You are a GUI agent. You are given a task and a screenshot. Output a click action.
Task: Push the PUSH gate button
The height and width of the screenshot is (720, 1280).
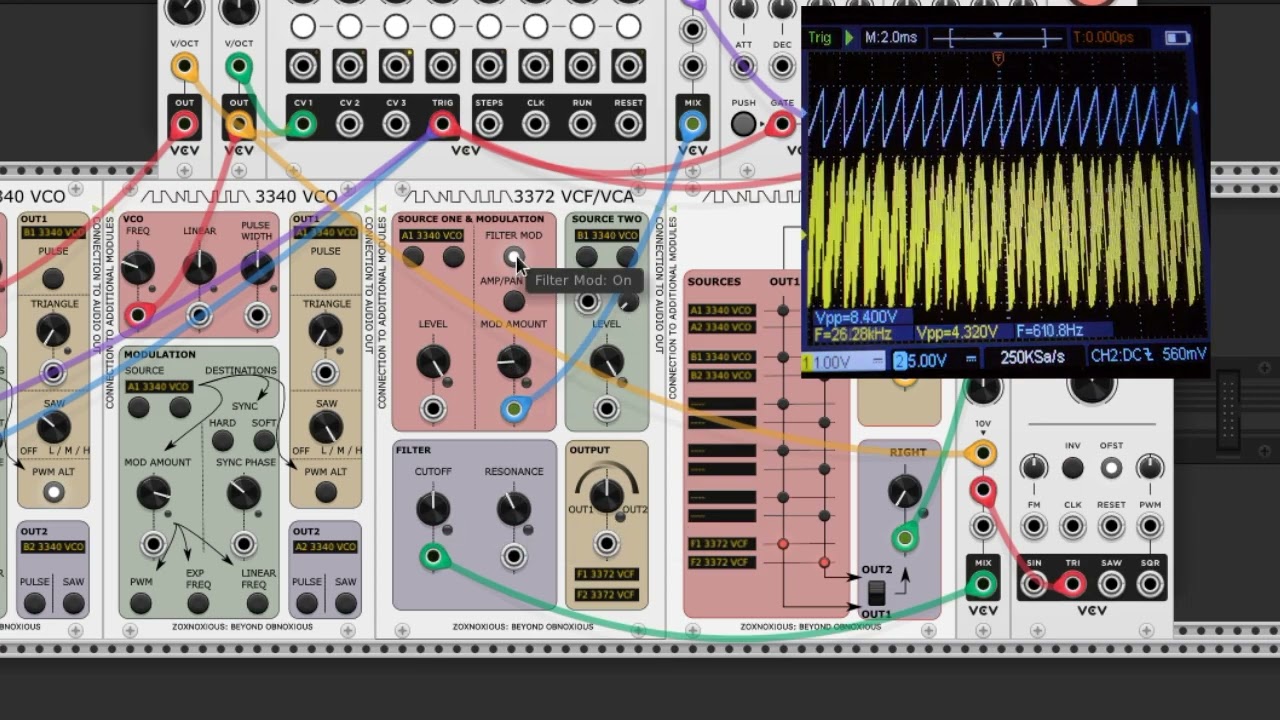coord(743,125)
